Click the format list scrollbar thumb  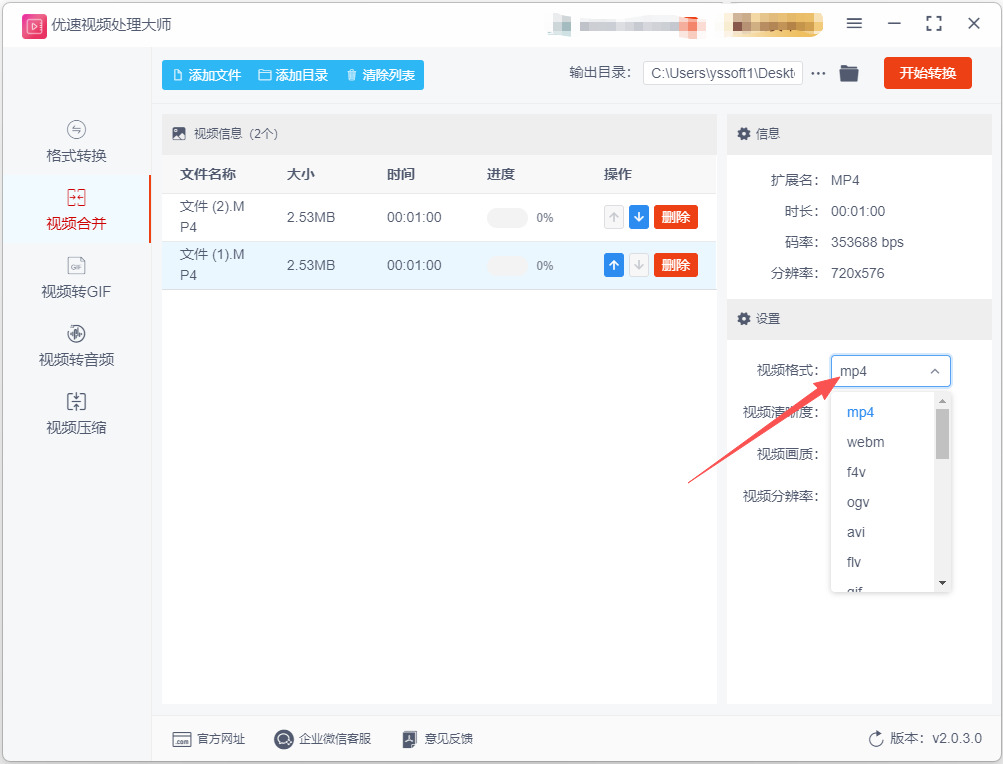pos(942,434)
